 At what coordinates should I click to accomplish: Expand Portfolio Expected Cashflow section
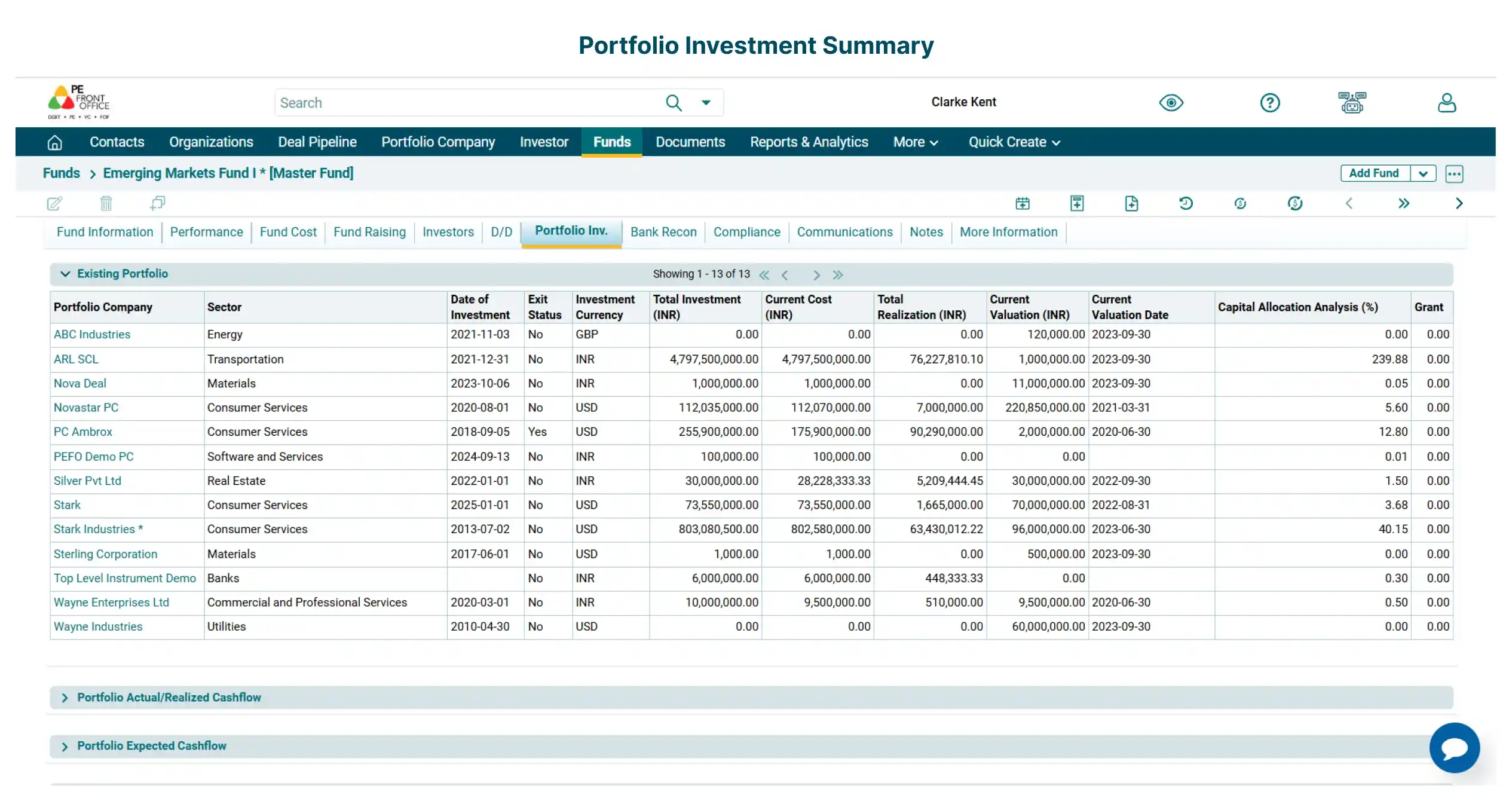pos(65,747)
